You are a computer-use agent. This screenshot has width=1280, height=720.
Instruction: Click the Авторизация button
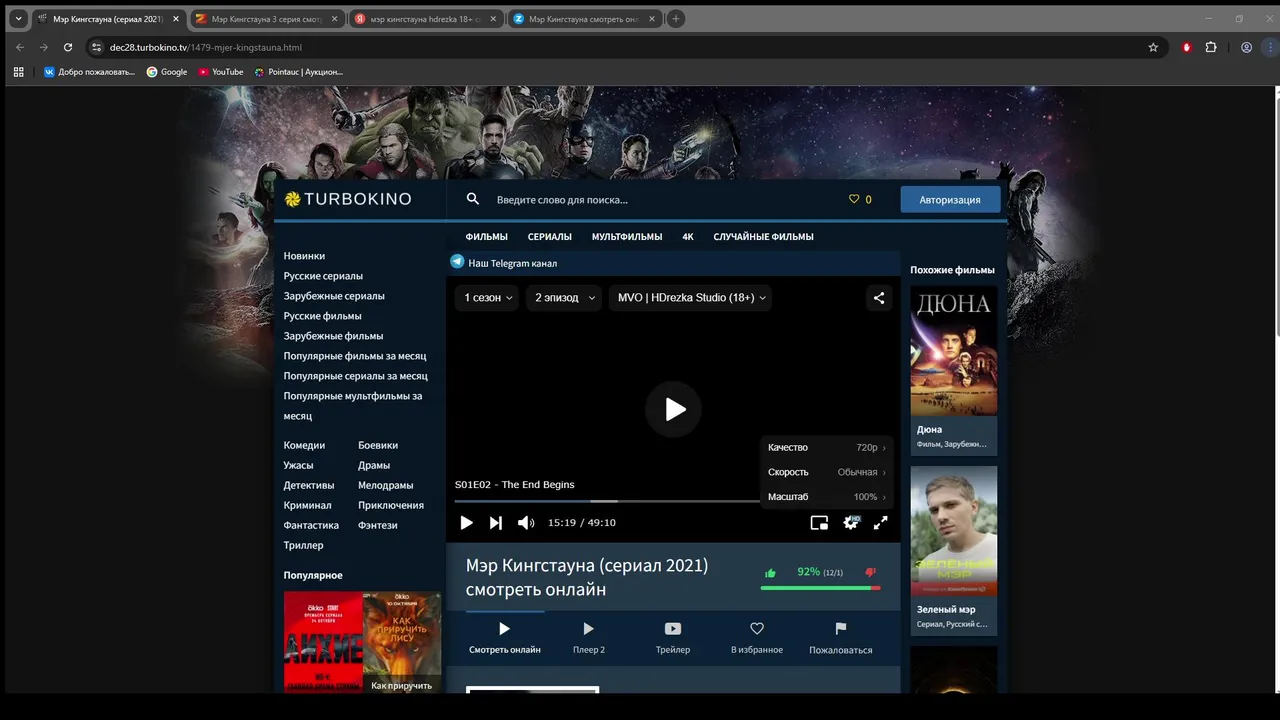950,199
